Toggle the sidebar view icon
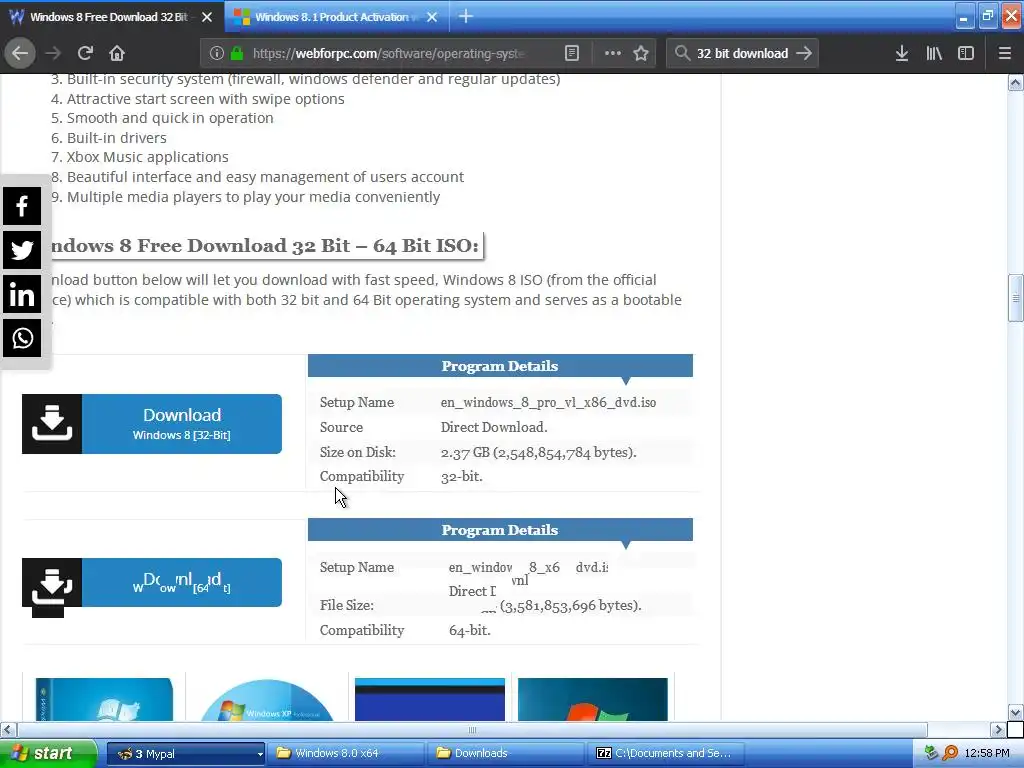Image resolution: width=1024 pixels, height=768 pixels. tap(966, 54)
